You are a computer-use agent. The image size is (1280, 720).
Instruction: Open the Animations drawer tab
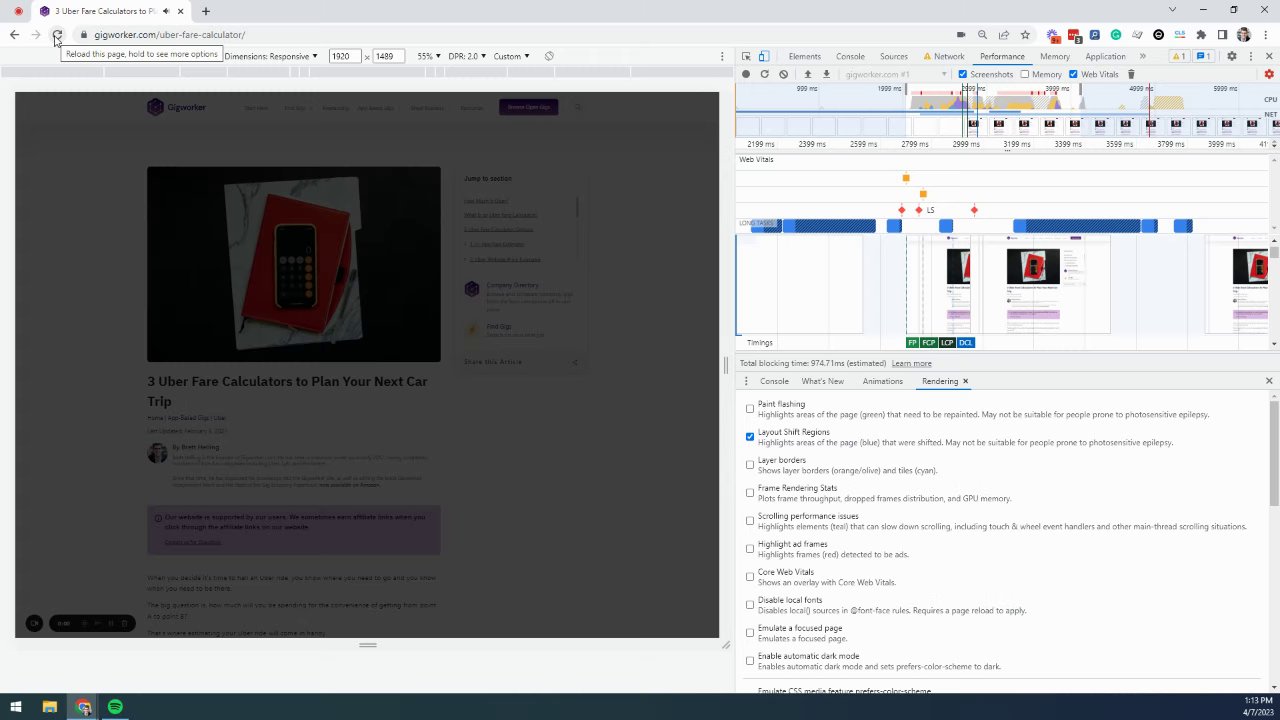(x=882, y=381)
